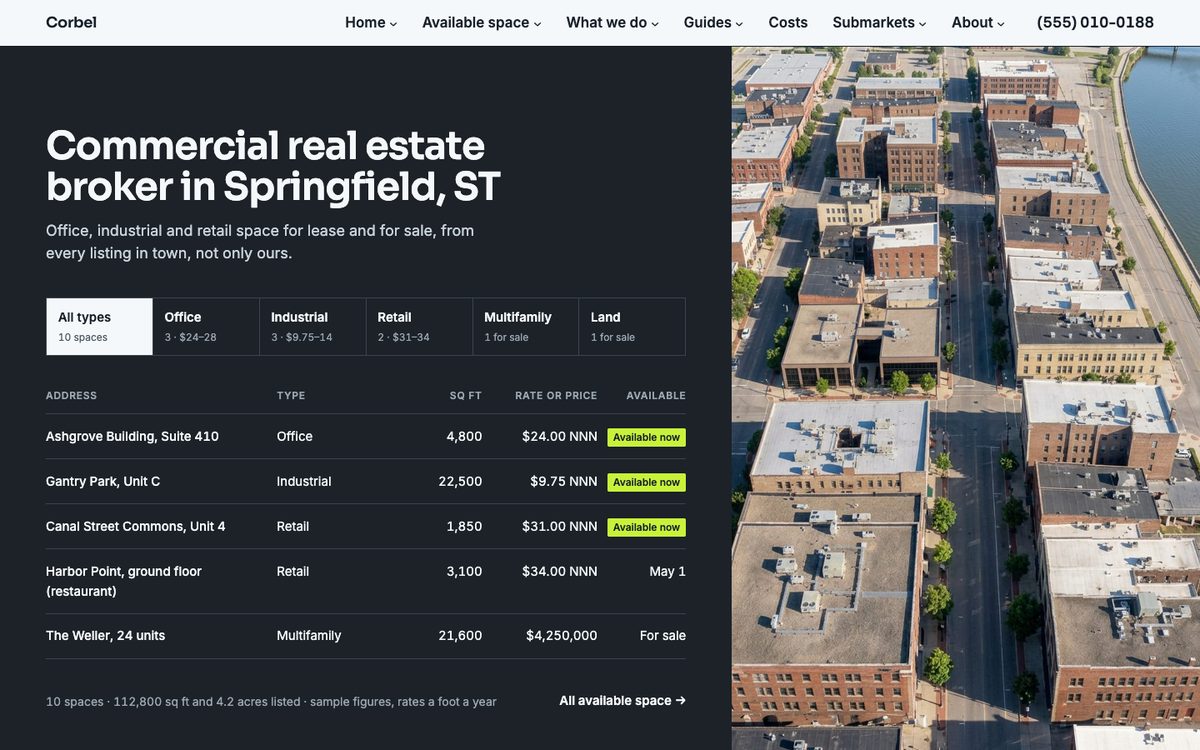Click the 22,500 square feet value

coord(460,481)
